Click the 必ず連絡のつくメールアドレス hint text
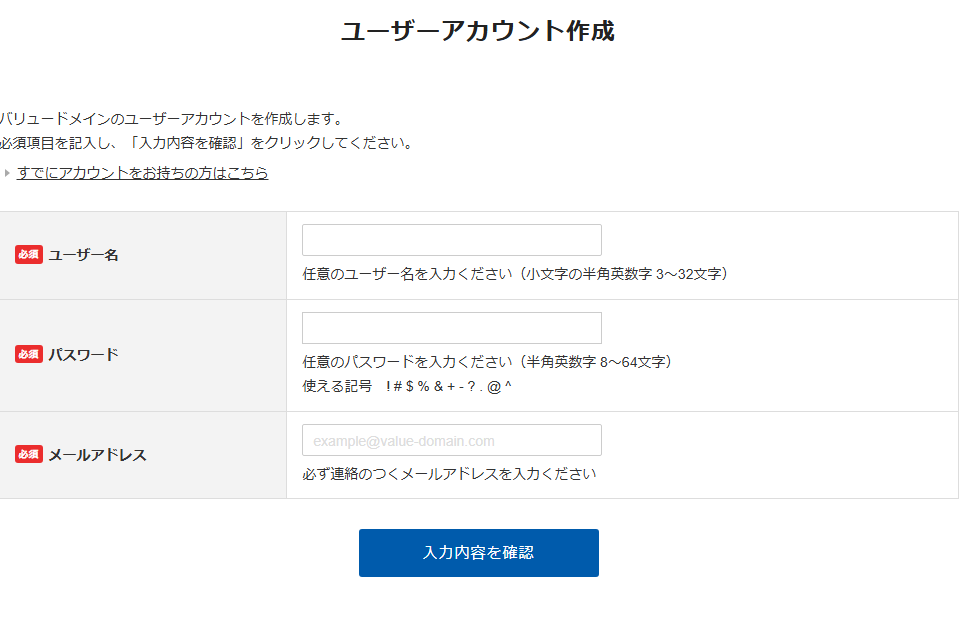This screenshot has width=965, height=626. [x=449, y=474]
